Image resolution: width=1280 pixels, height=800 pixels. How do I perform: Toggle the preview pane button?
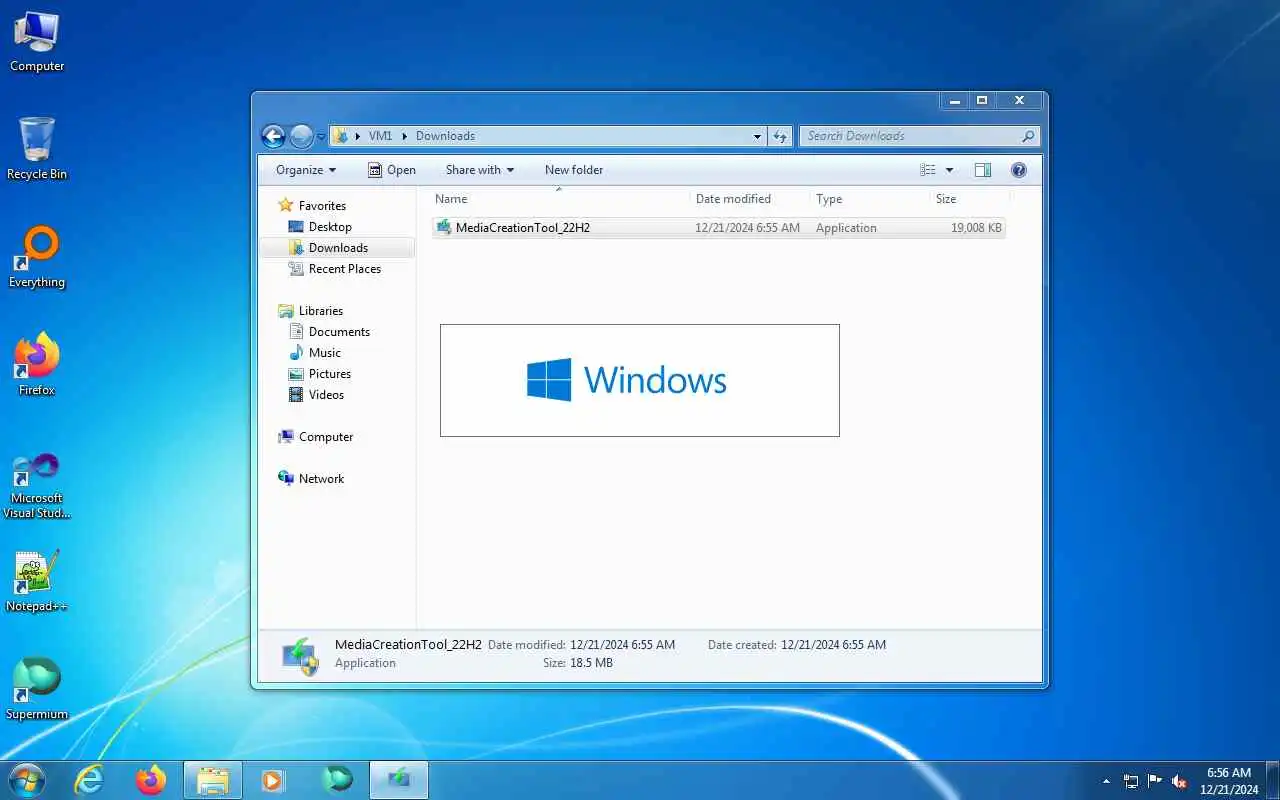pyautogui.click(x=983, y=170)
